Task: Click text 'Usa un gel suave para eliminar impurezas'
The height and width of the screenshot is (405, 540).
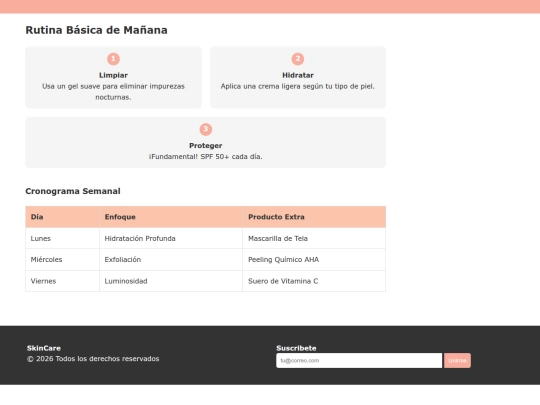Action: tap(113, 86)
